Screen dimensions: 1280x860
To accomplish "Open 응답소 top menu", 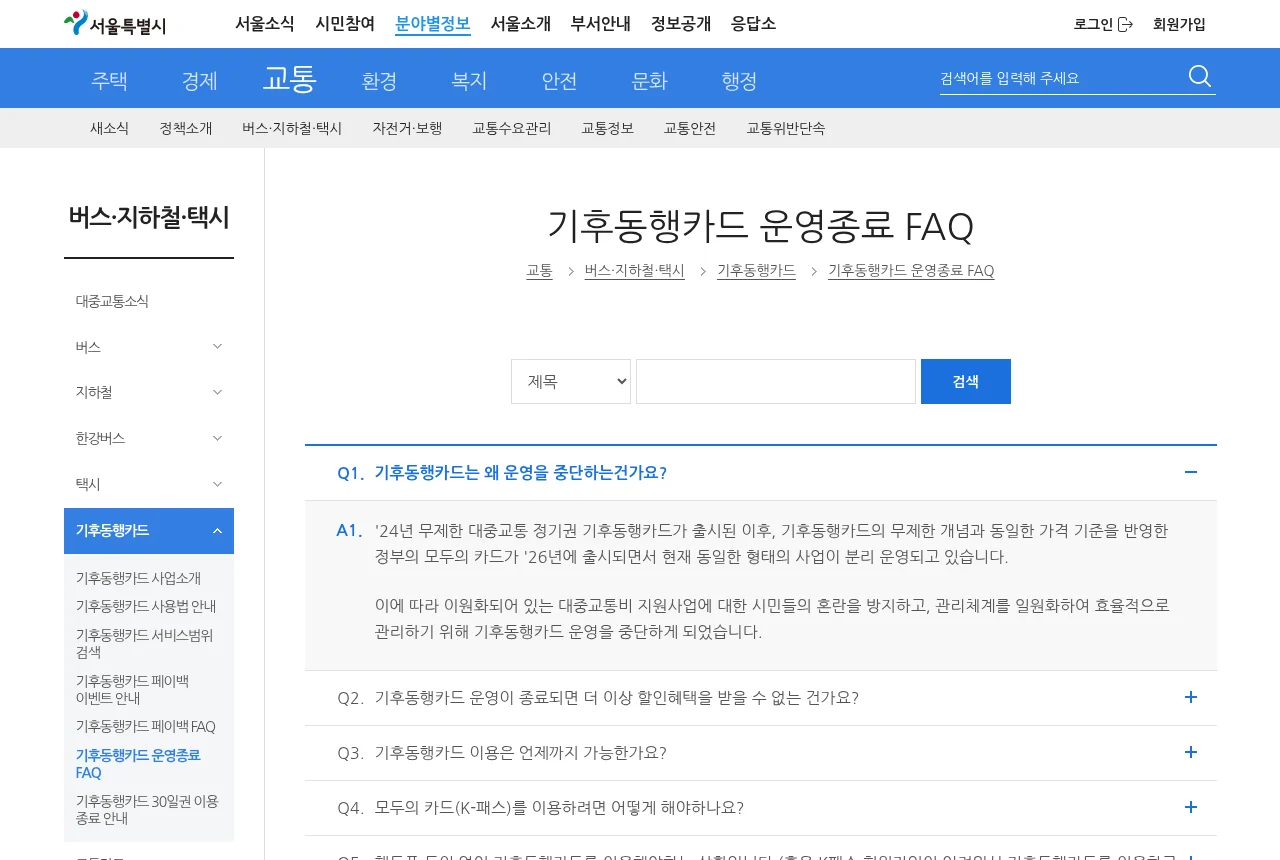I will (753, 24).
